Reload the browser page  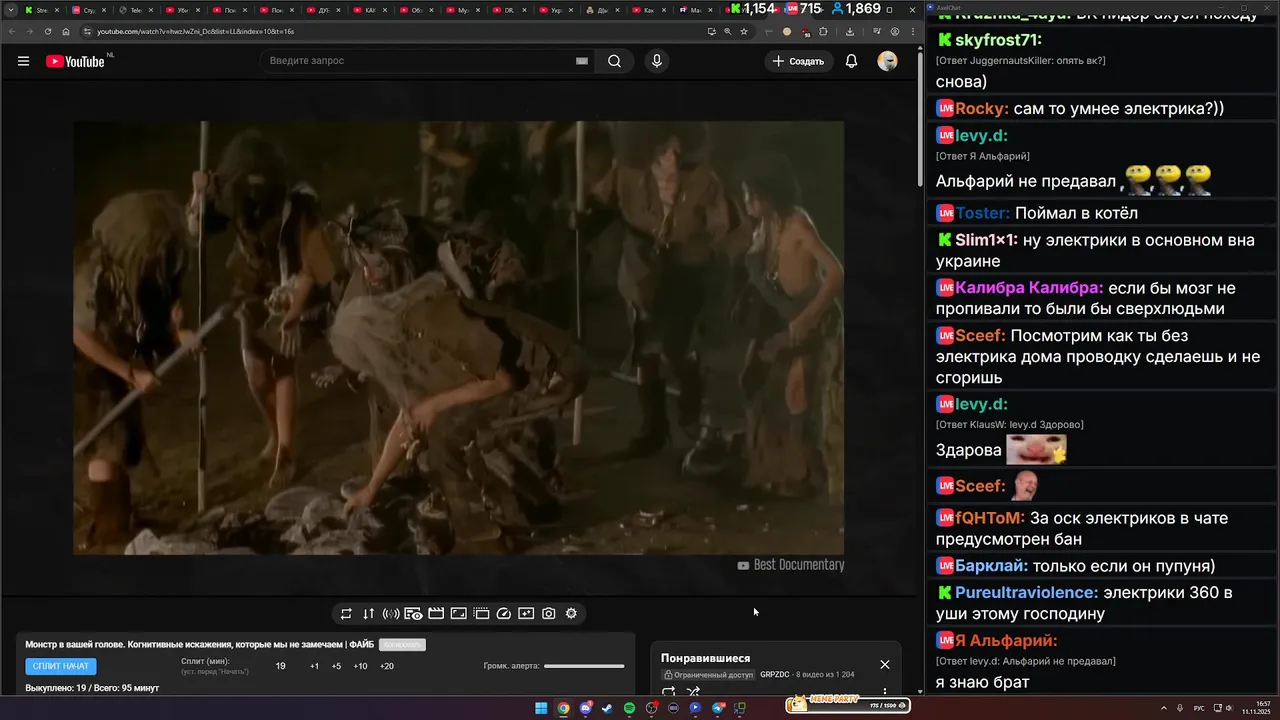pos(48,31)
